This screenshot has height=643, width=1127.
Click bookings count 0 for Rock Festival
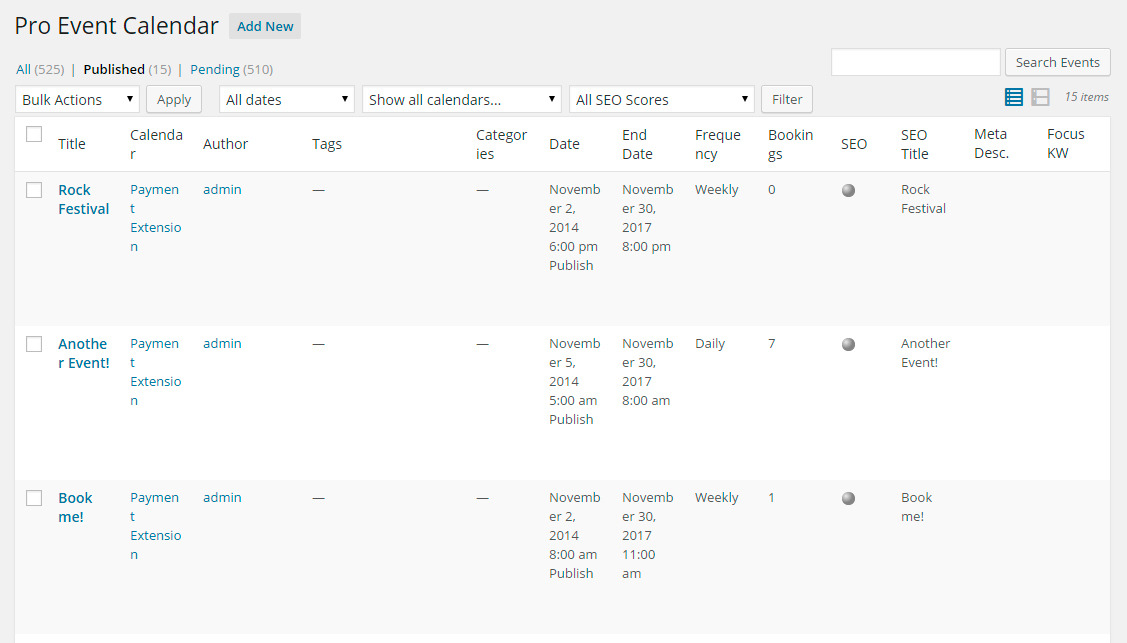(771, 190)
